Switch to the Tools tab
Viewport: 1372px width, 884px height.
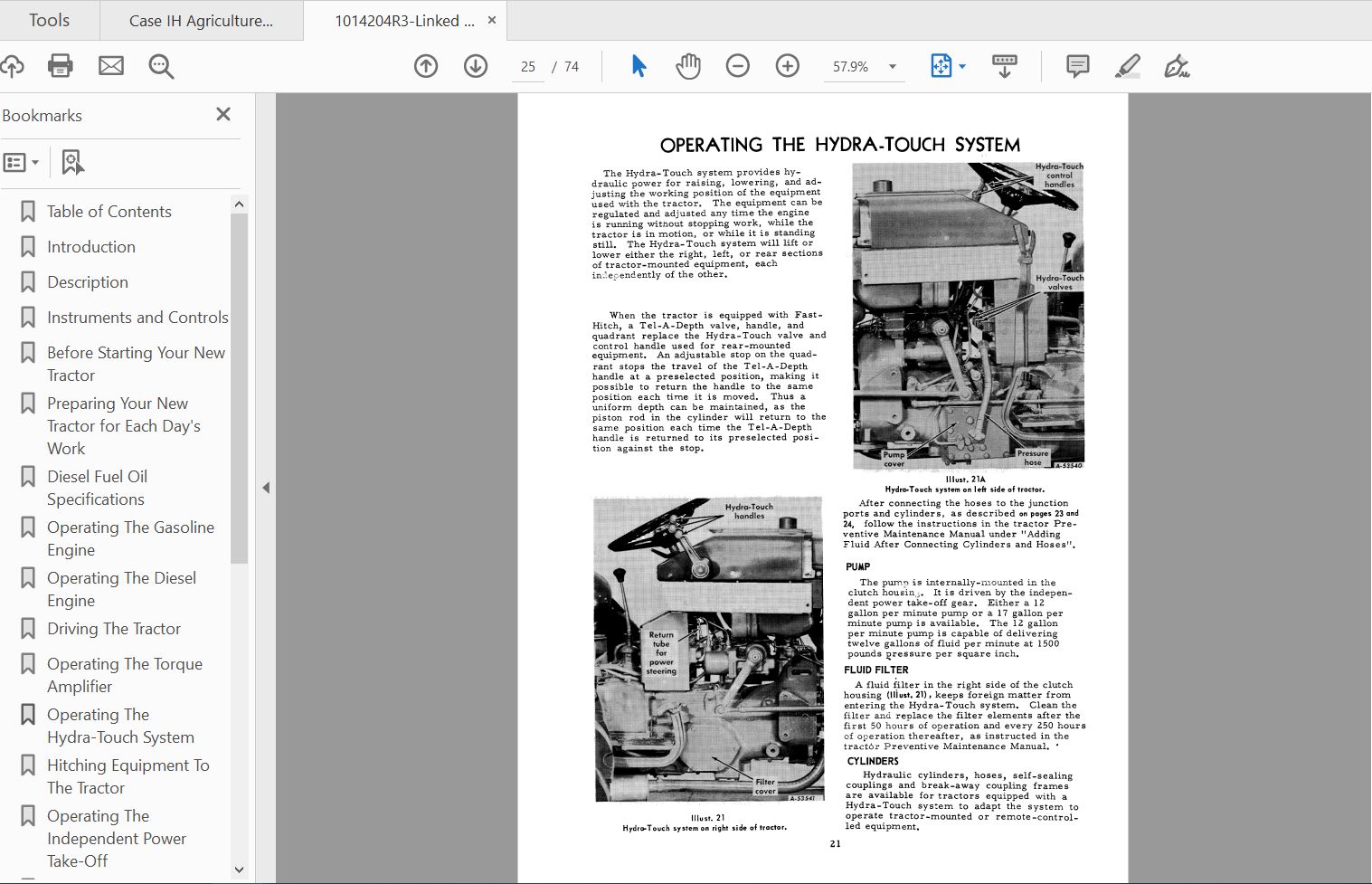pos(49,20)
